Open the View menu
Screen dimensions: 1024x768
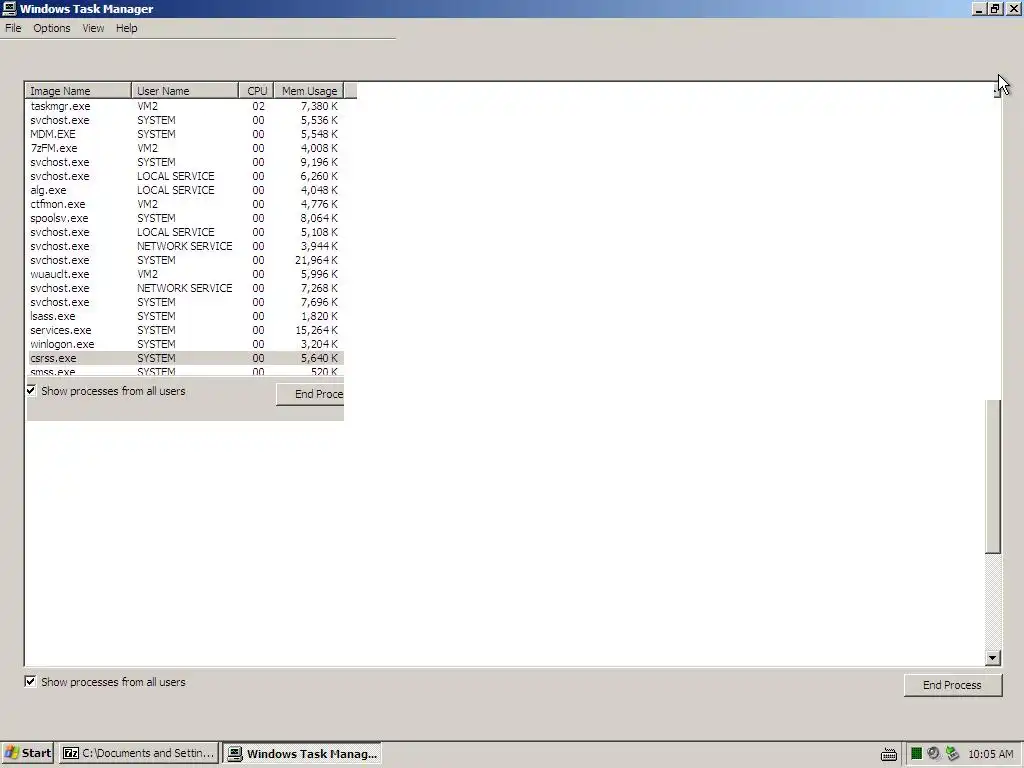click(93, 28)
